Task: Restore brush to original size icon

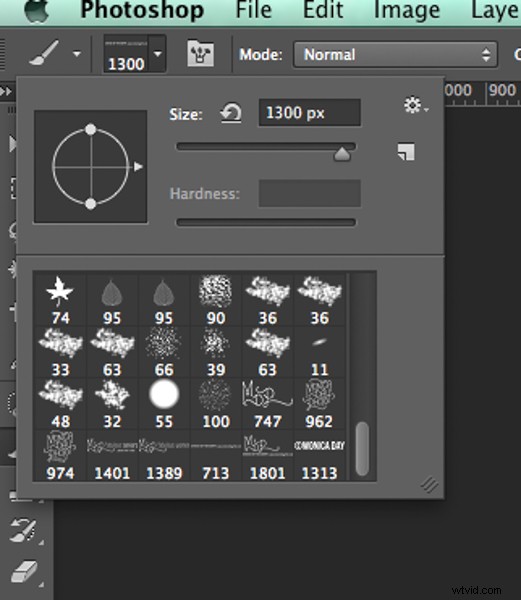Action: pos(231,114)
